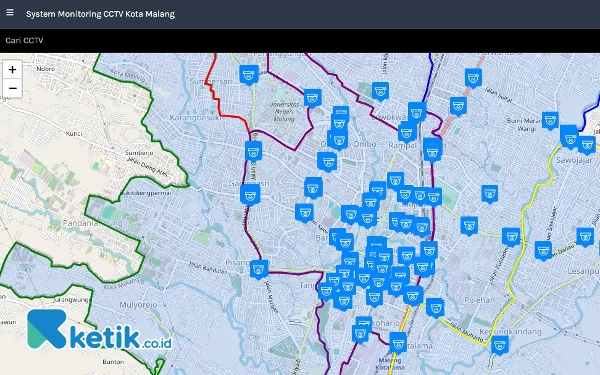Image resolution: width=600 pixels, height=375 pixels.
Task: Open the CCTV marker at Gadingkasri
Action: (250, 194)
